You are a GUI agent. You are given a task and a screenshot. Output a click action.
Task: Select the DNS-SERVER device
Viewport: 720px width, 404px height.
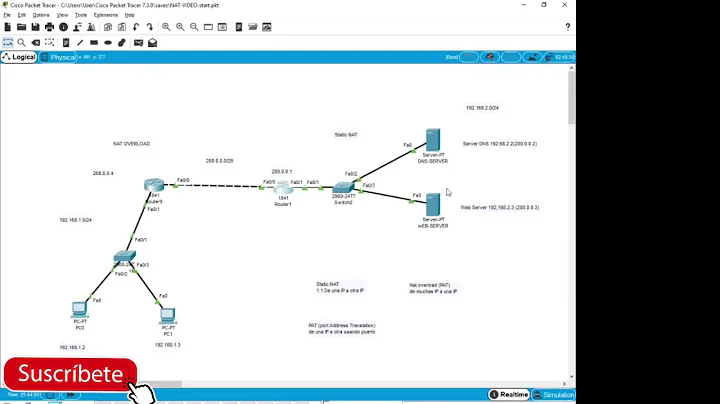pos(433,140)
